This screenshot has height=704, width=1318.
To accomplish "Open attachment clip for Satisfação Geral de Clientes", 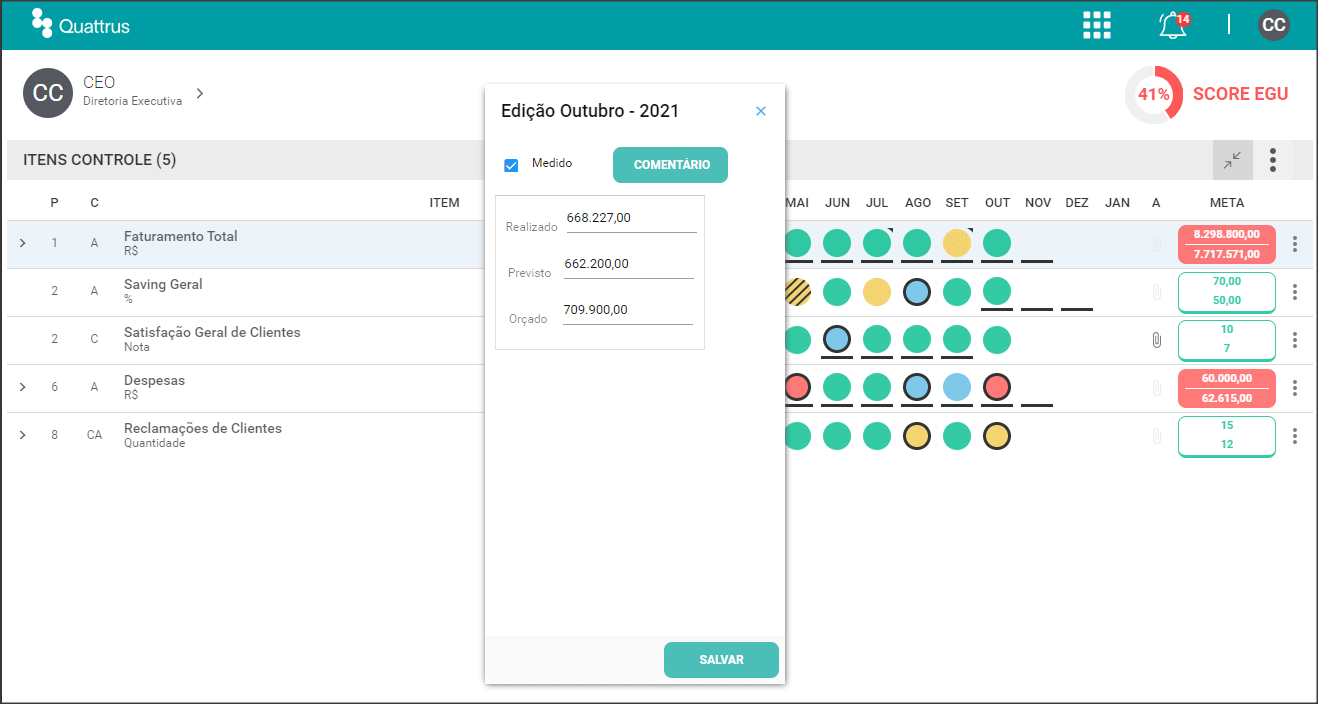I will click(1156, 340).
